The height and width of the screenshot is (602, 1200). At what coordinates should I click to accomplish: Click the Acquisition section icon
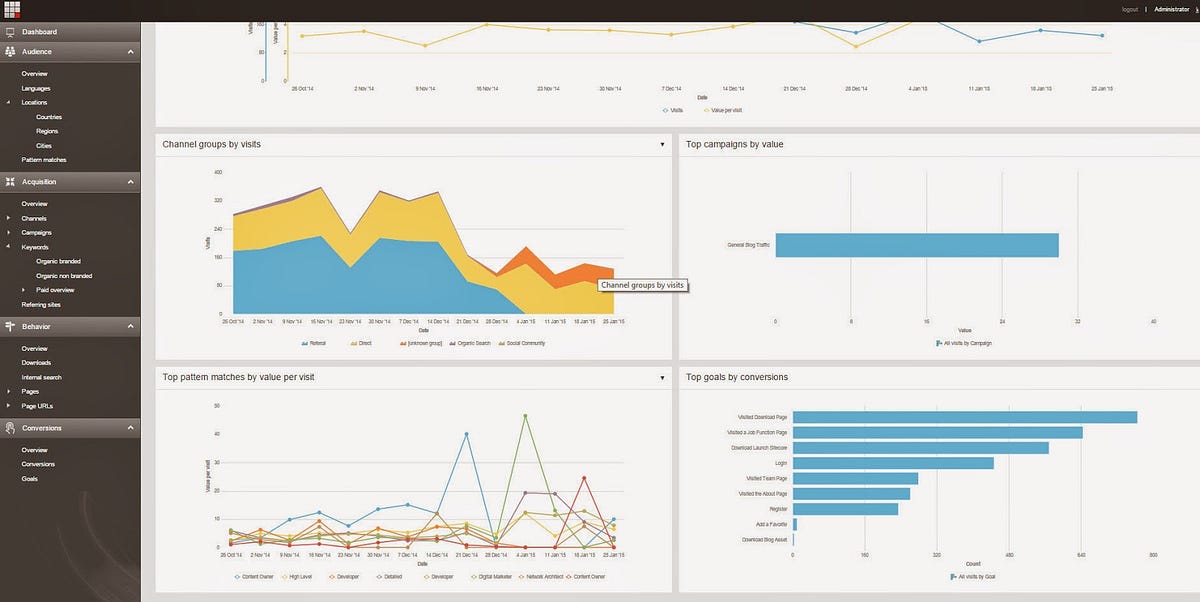(10, 181)
